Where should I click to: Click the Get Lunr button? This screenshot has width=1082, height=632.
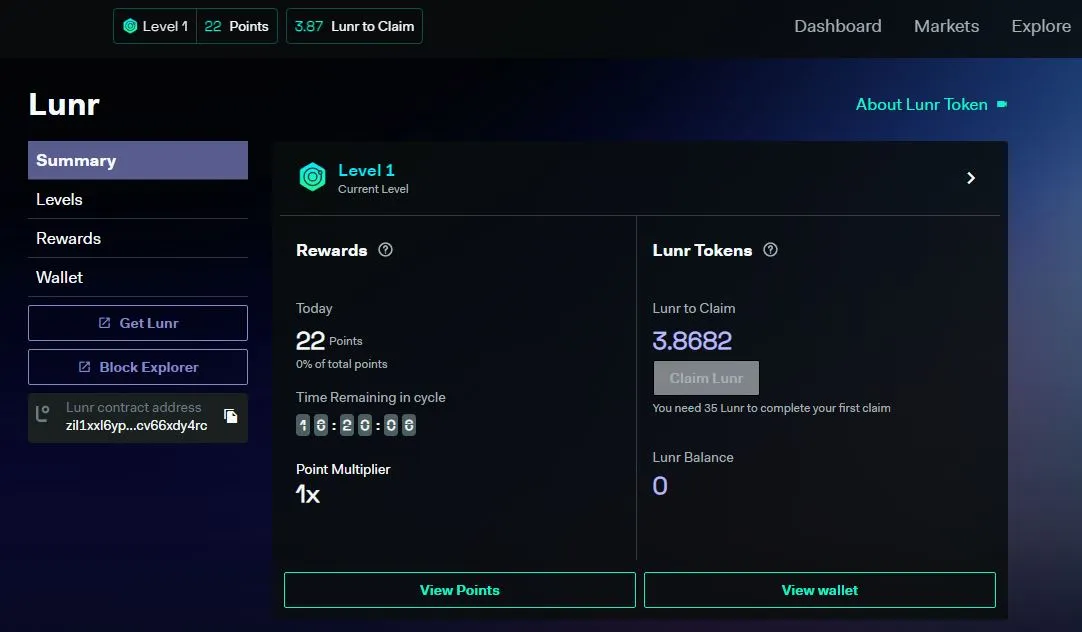point(138,323)
